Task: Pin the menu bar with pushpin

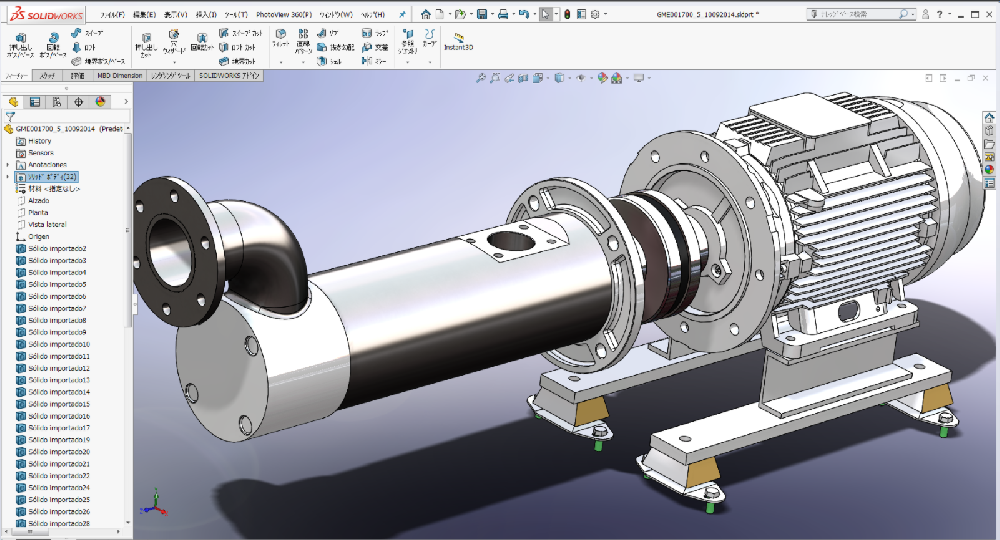Action: pyautogui.click(x=402, y=15)
